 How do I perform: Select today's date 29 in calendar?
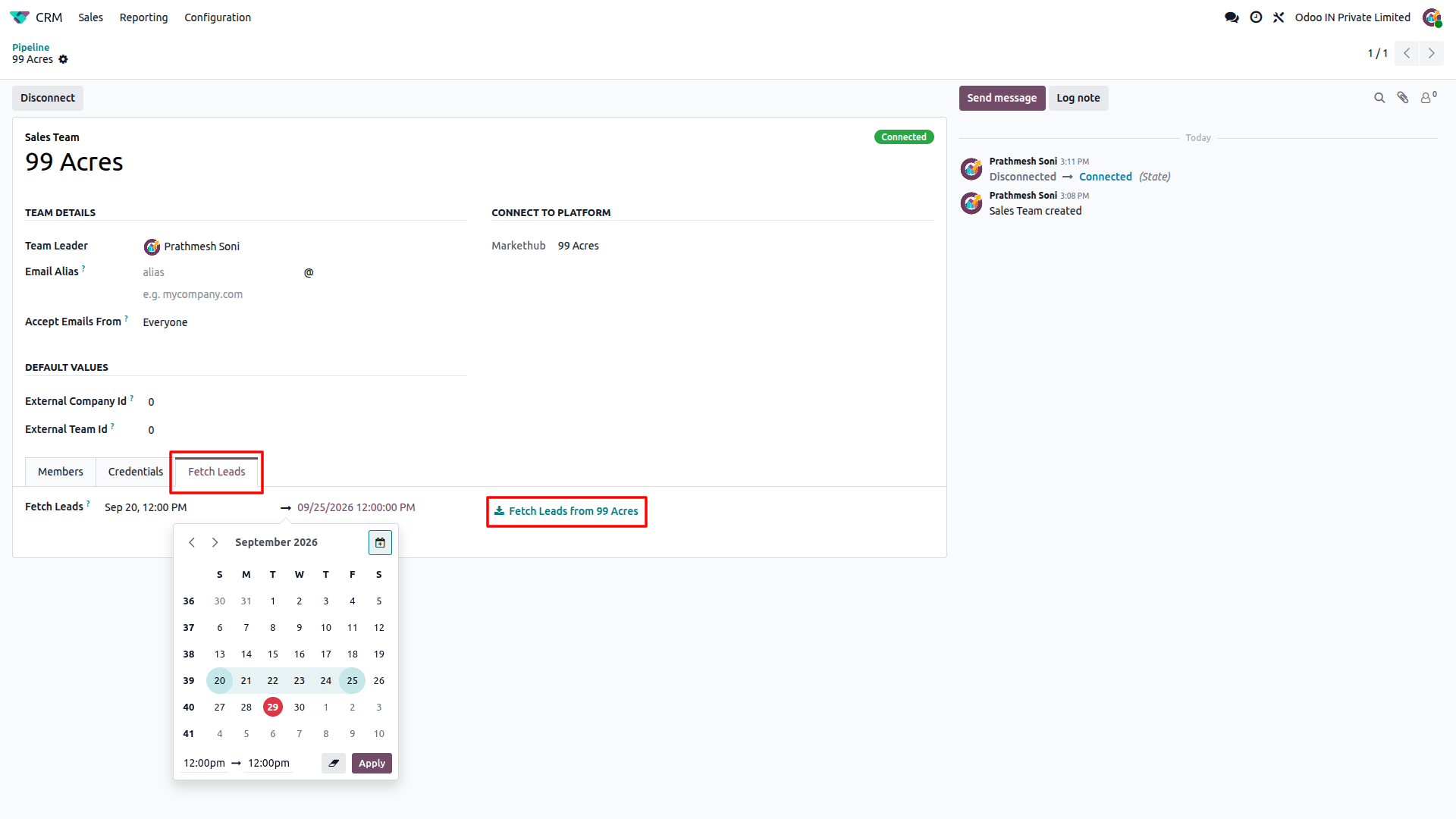[272, 707]
